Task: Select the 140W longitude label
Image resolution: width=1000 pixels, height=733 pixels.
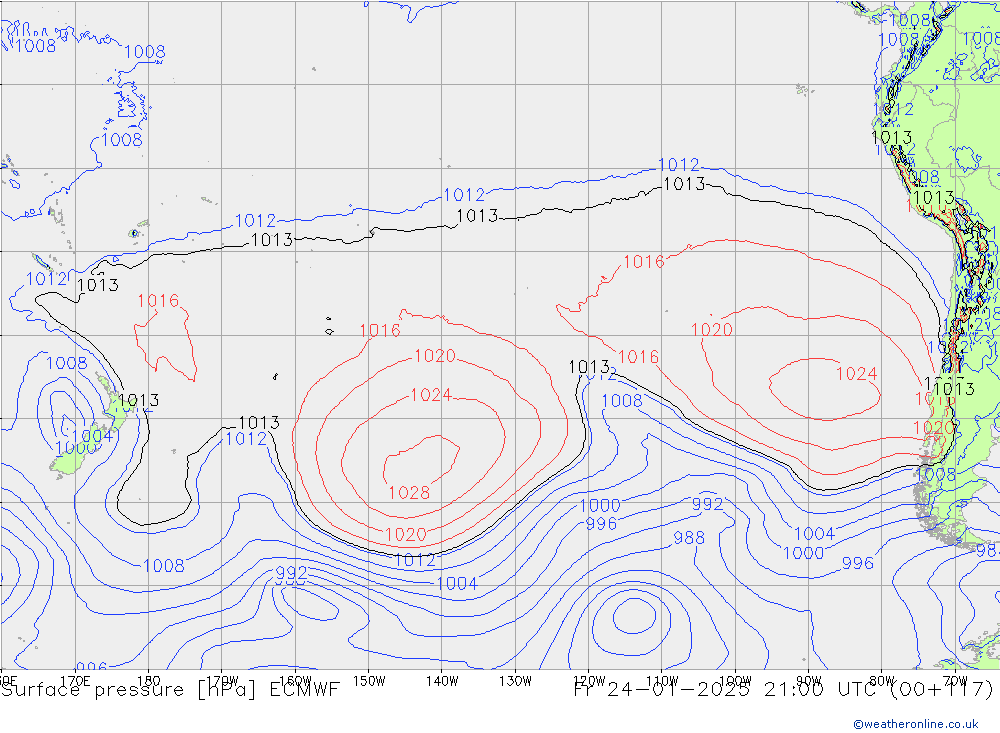Action: click(442, 681)
